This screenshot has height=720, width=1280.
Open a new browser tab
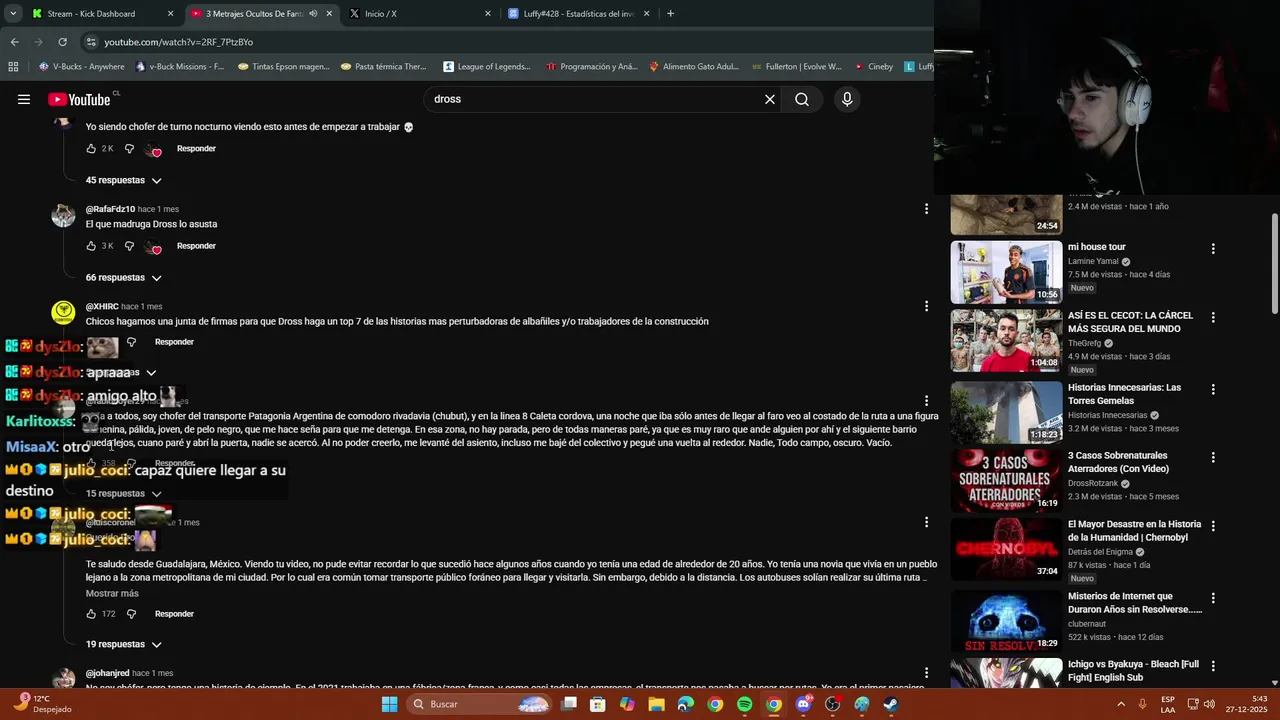670,14
